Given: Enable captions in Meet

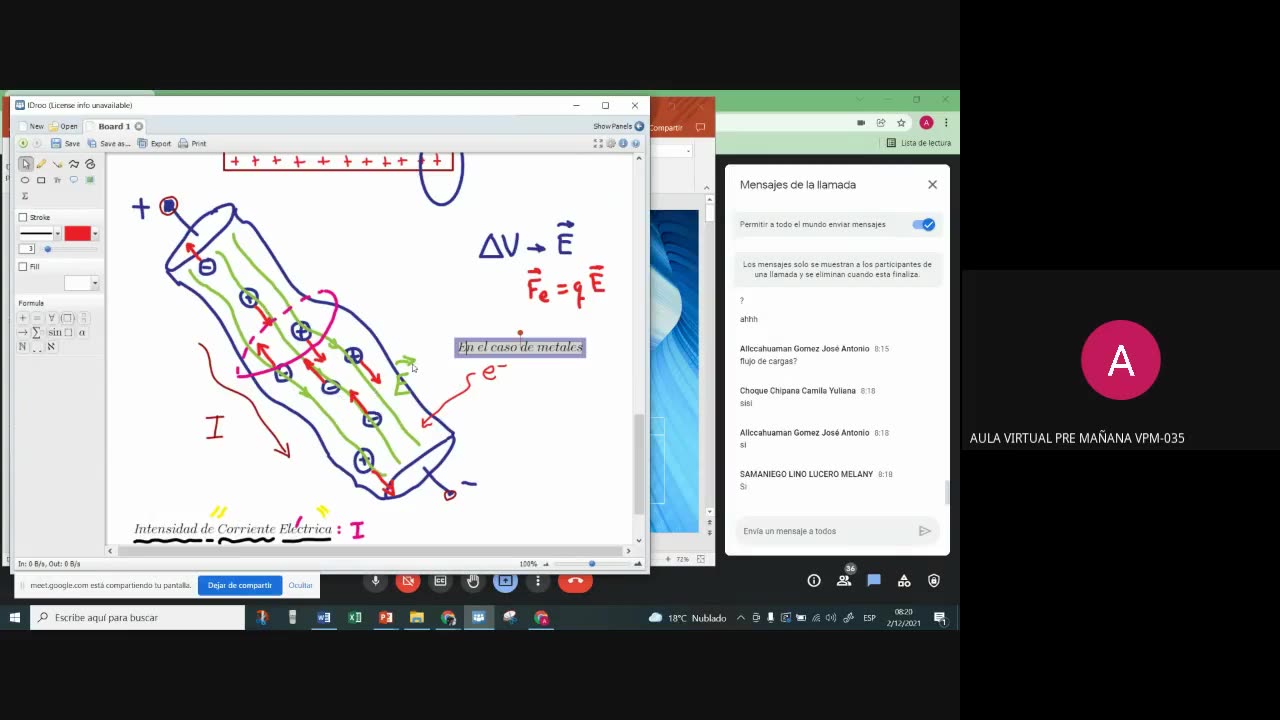Looking at the screenshot, I should (x=440, y=581).
